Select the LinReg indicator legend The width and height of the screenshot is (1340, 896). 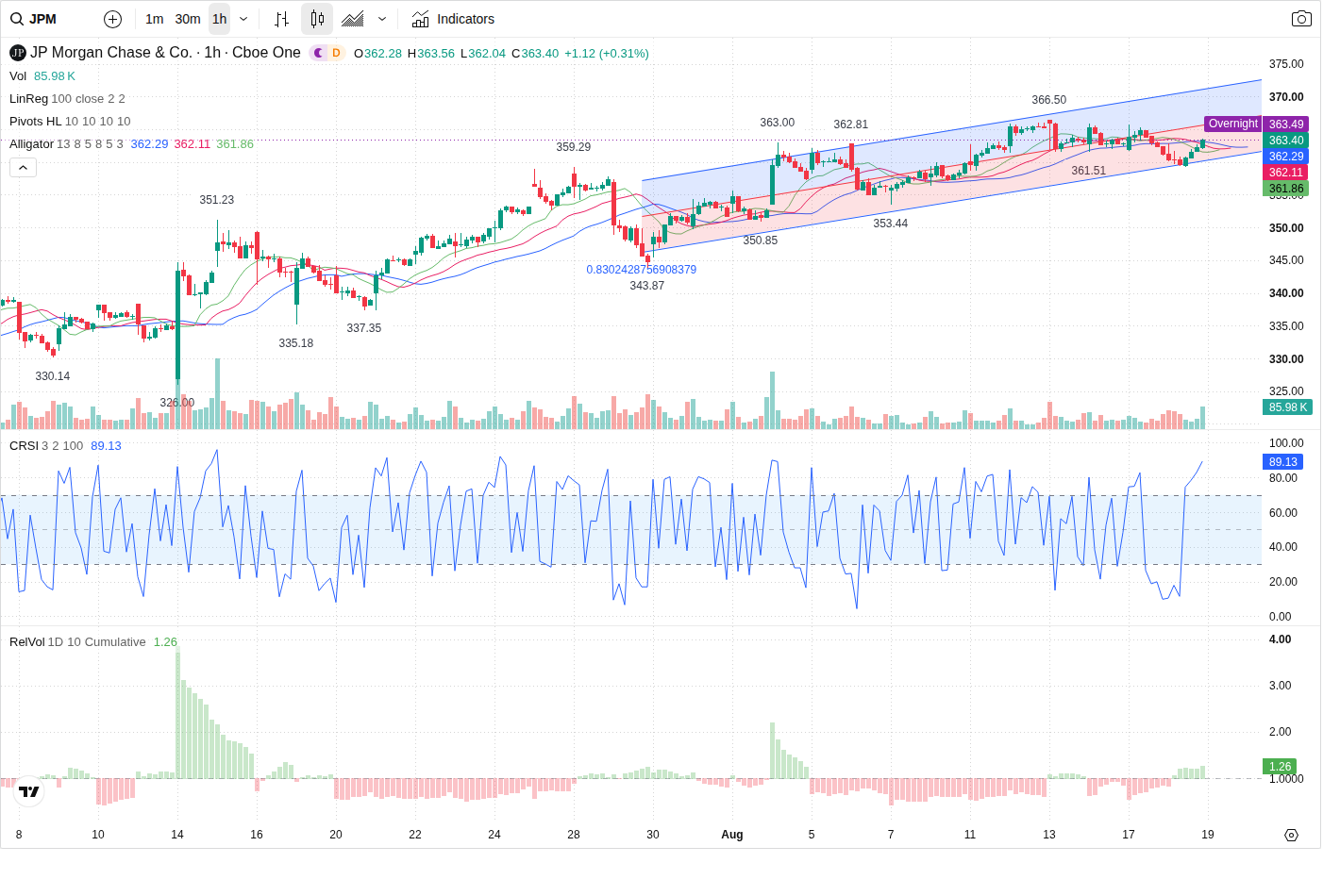coord(28,99)
